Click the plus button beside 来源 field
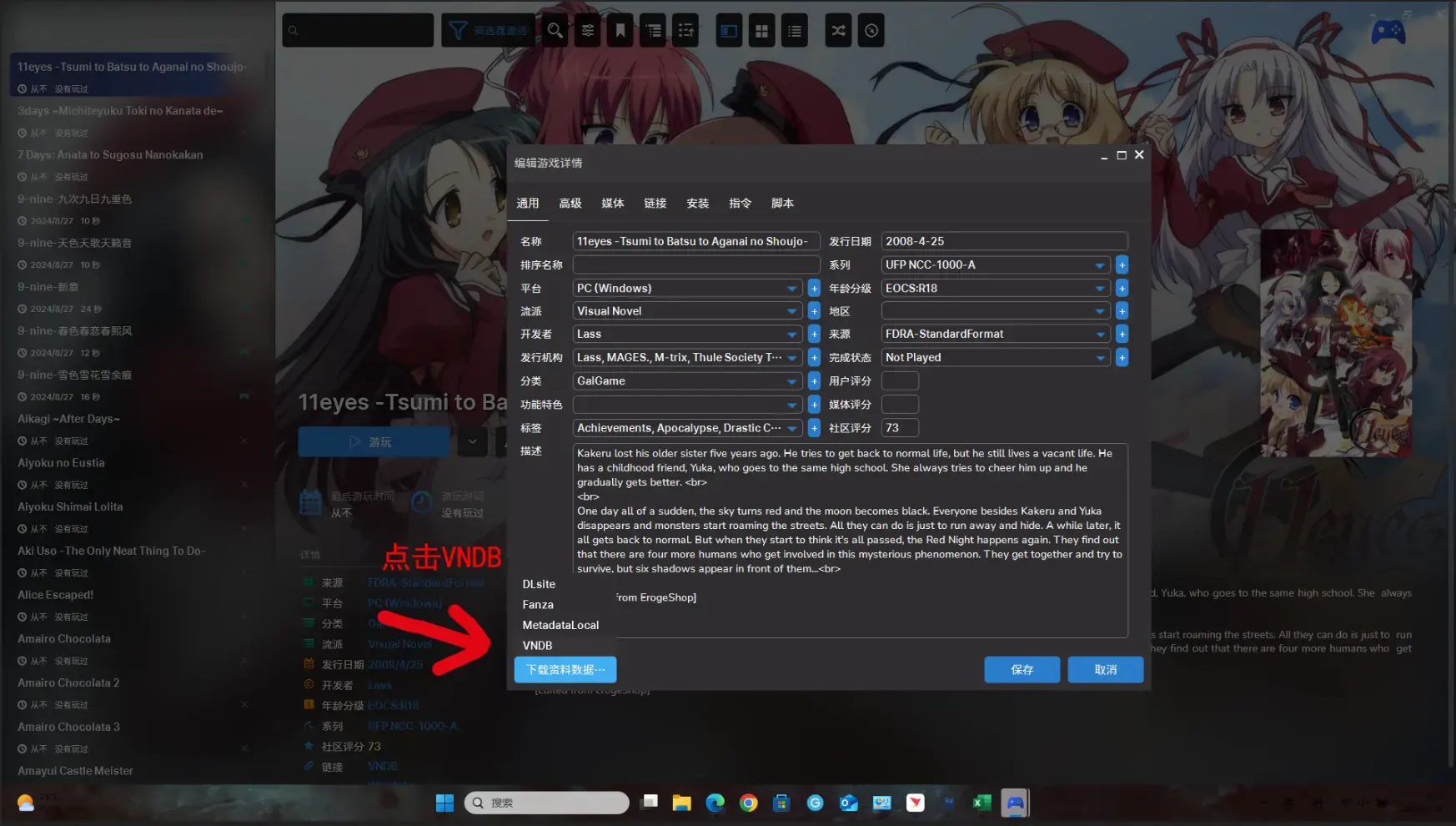The height and width of the screenshot is (826, 1456). coord(1122,335)
